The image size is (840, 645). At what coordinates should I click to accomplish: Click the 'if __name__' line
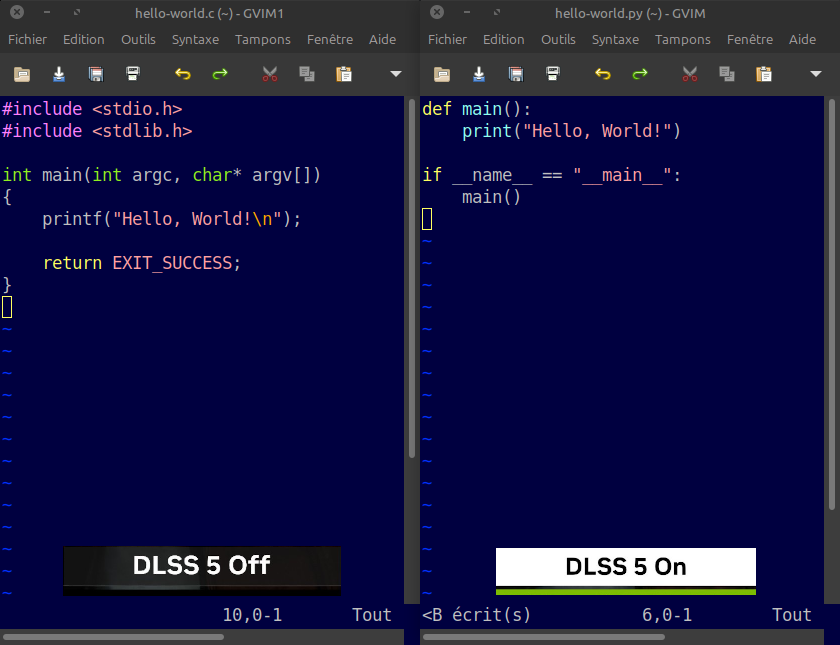[552, 175]
